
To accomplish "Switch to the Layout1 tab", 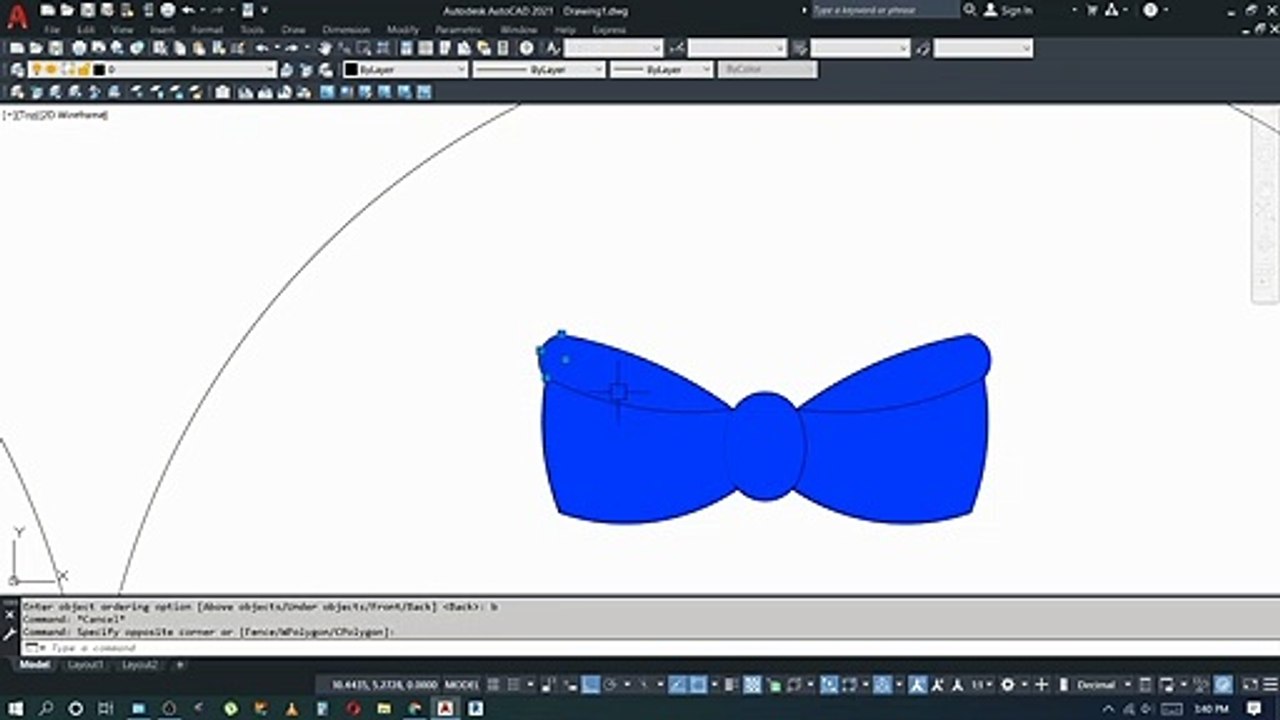I will coord(85,665).
